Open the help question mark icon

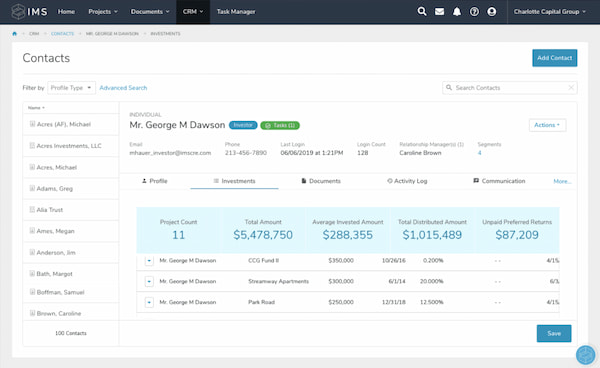click(474, 11)
